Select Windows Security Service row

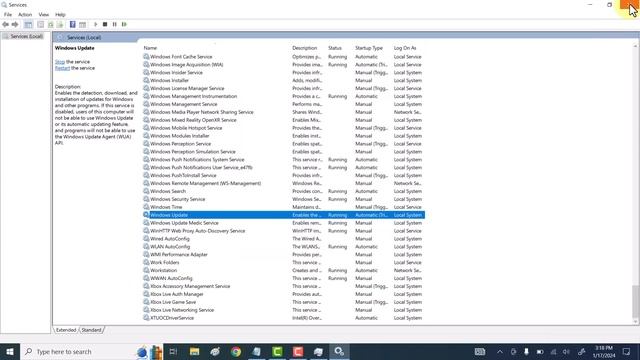point(284,199)
